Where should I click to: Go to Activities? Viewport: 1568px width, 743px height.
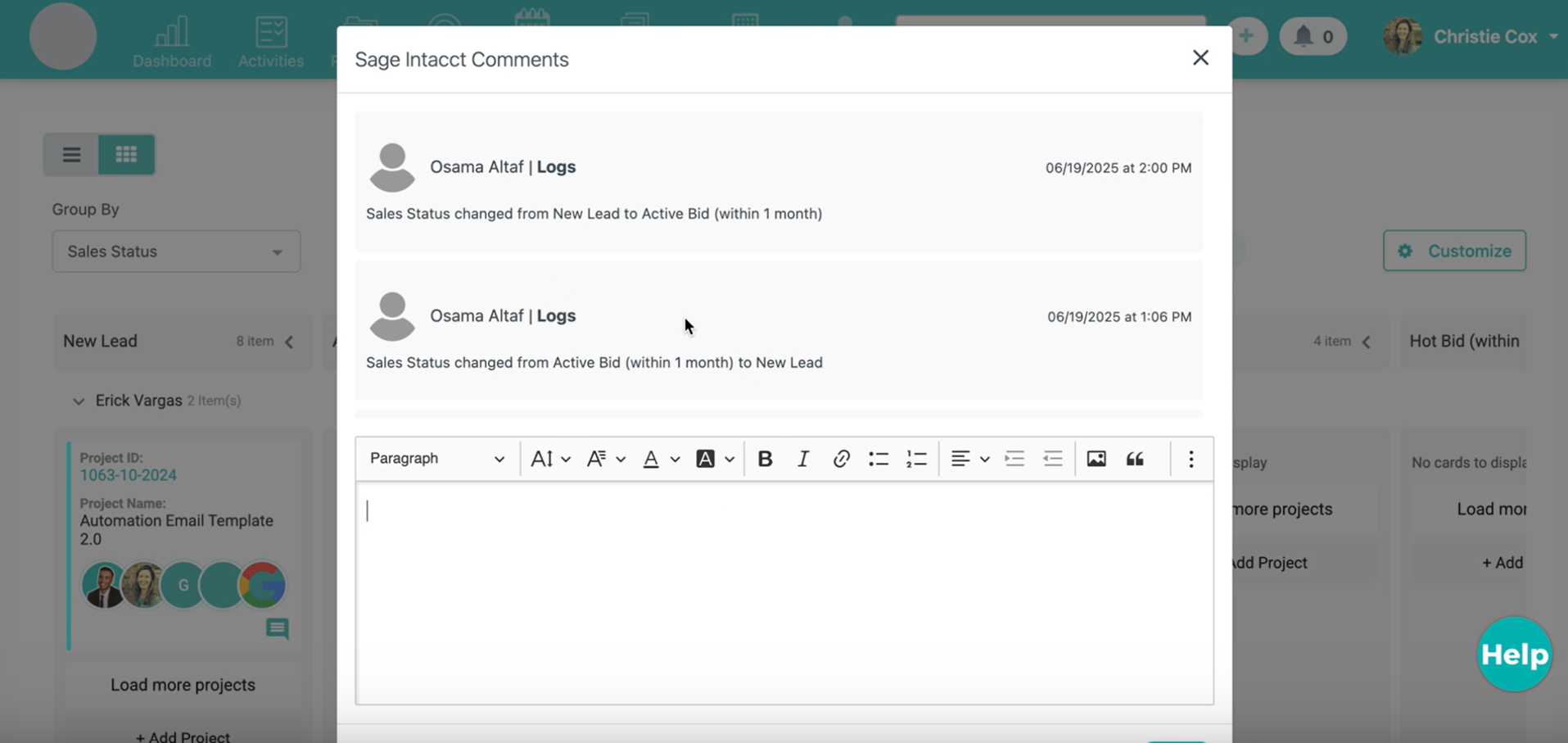click(271, 43)
